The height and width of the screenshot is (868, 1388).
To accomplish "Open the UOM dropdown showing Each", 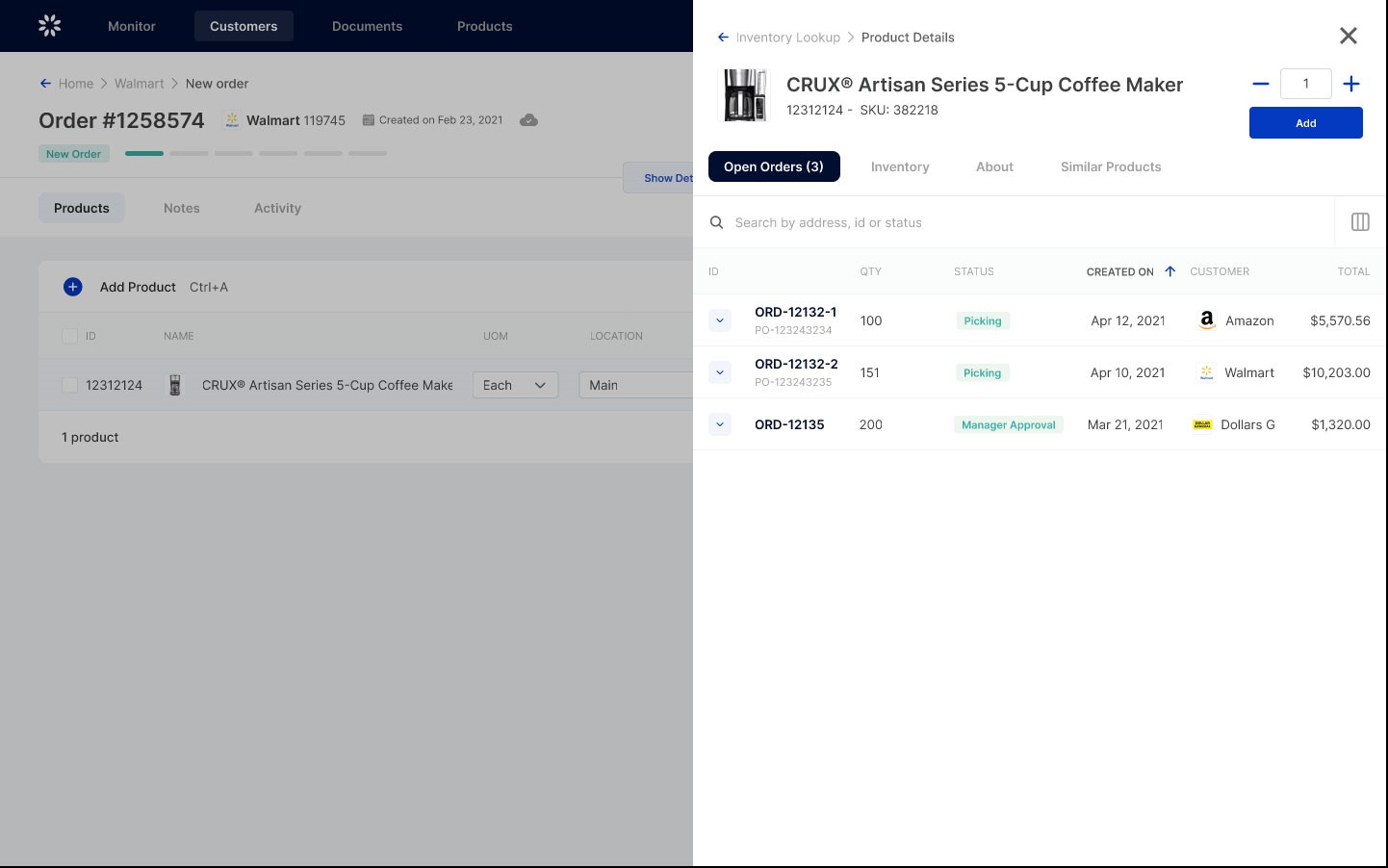I will coord(515,385).
